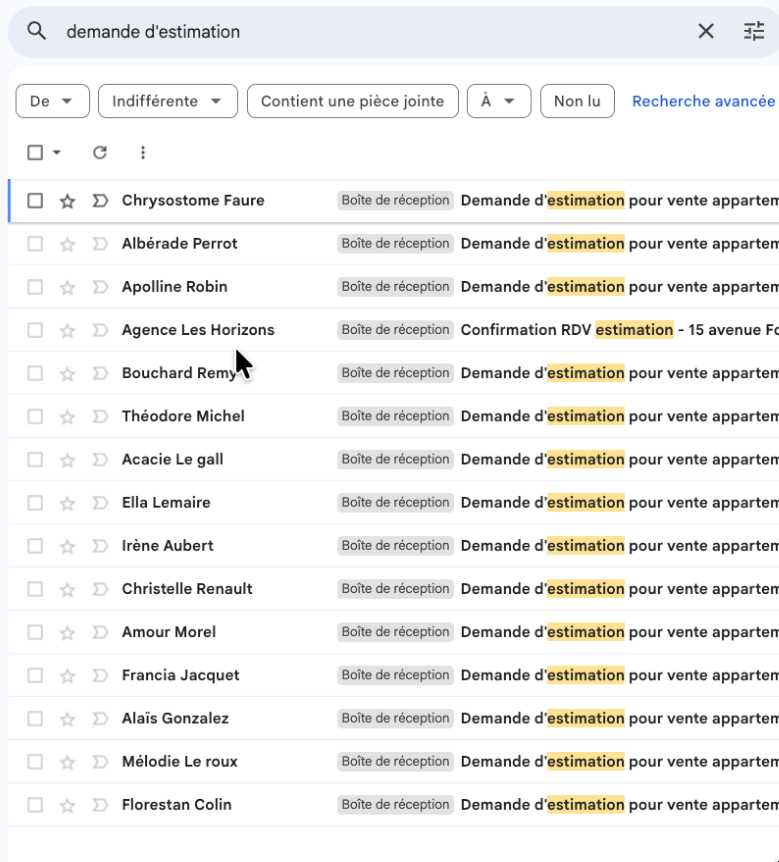This screenshot has height=862, width=779.
Task: Open the three-dot more actions menu
Action: pyautogui.click(x=143, y=152)
